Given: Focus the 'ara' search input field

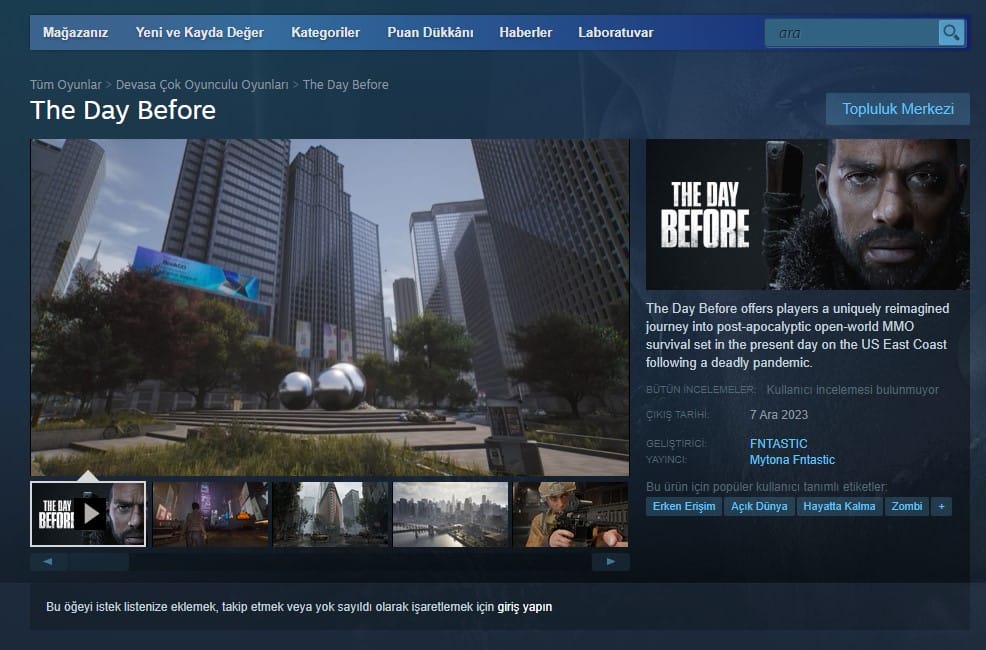Looking at the screenshot, I should coord(853,33).
